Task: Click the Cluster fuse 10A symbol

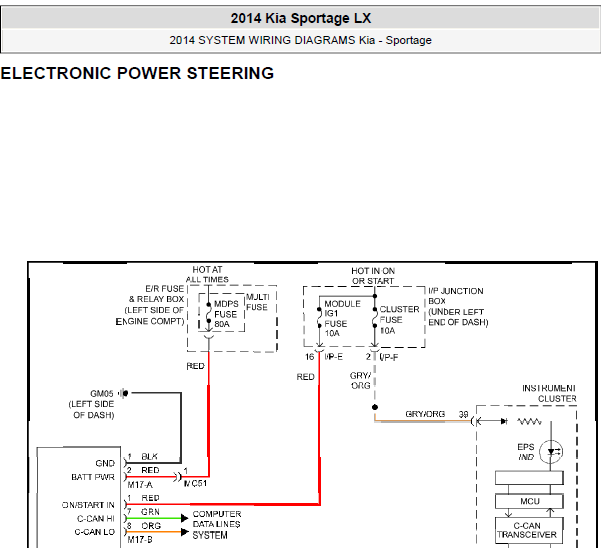Action: [375, 317]
